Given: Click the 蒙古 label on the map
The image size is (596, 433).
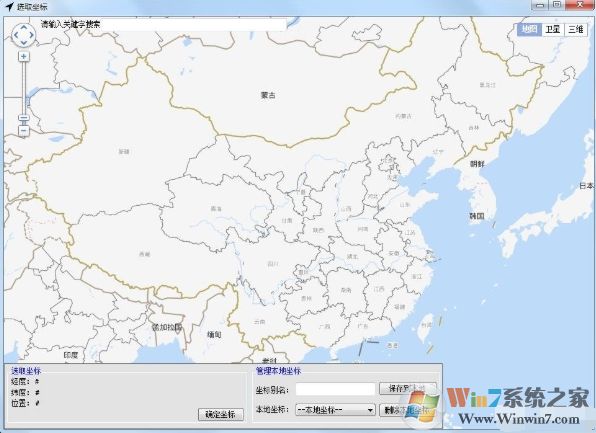Looking at the screenshot, I should pyautogui.click(x=268, y=95).
